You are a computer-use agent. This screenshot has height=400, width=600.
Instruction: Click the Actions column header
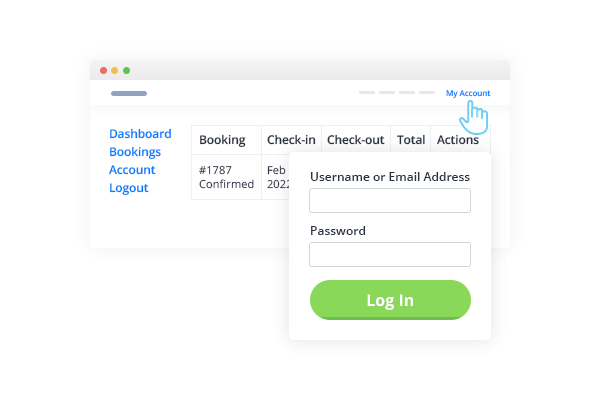point(458,140)
